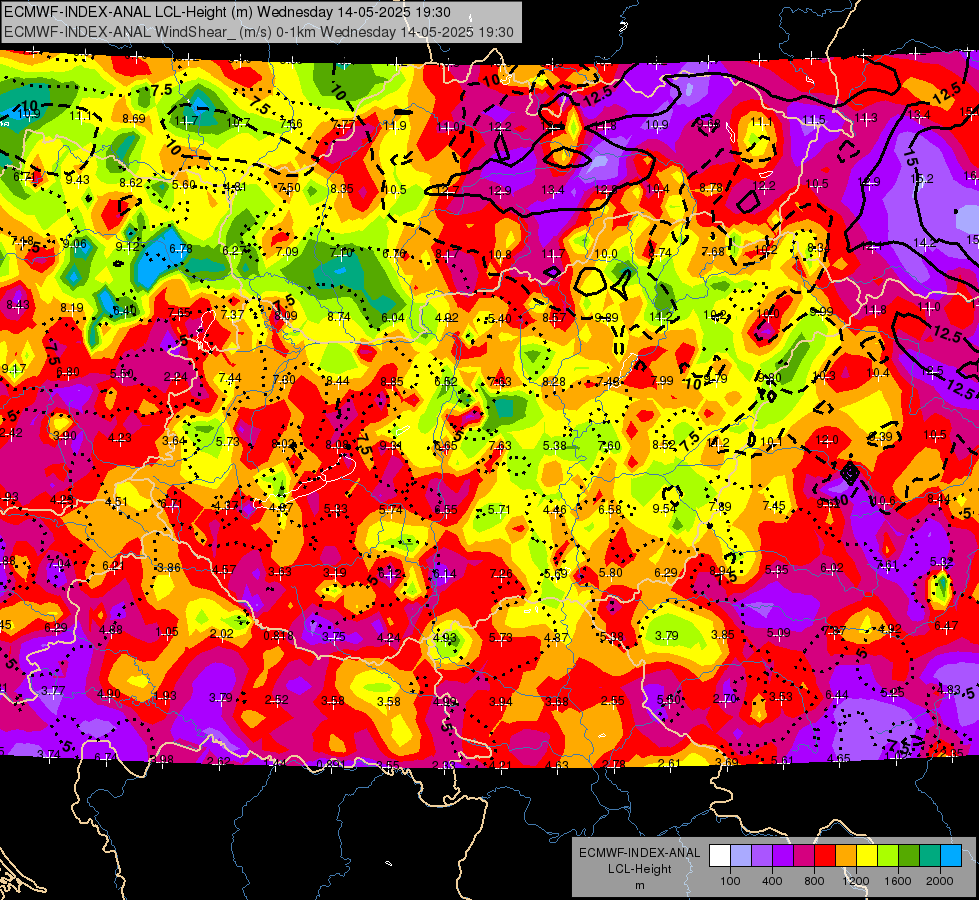This screenshot has height=900, width=979.
Task: Click the white legend swatch
Action: pyautogui.click(x=720, y=855)
